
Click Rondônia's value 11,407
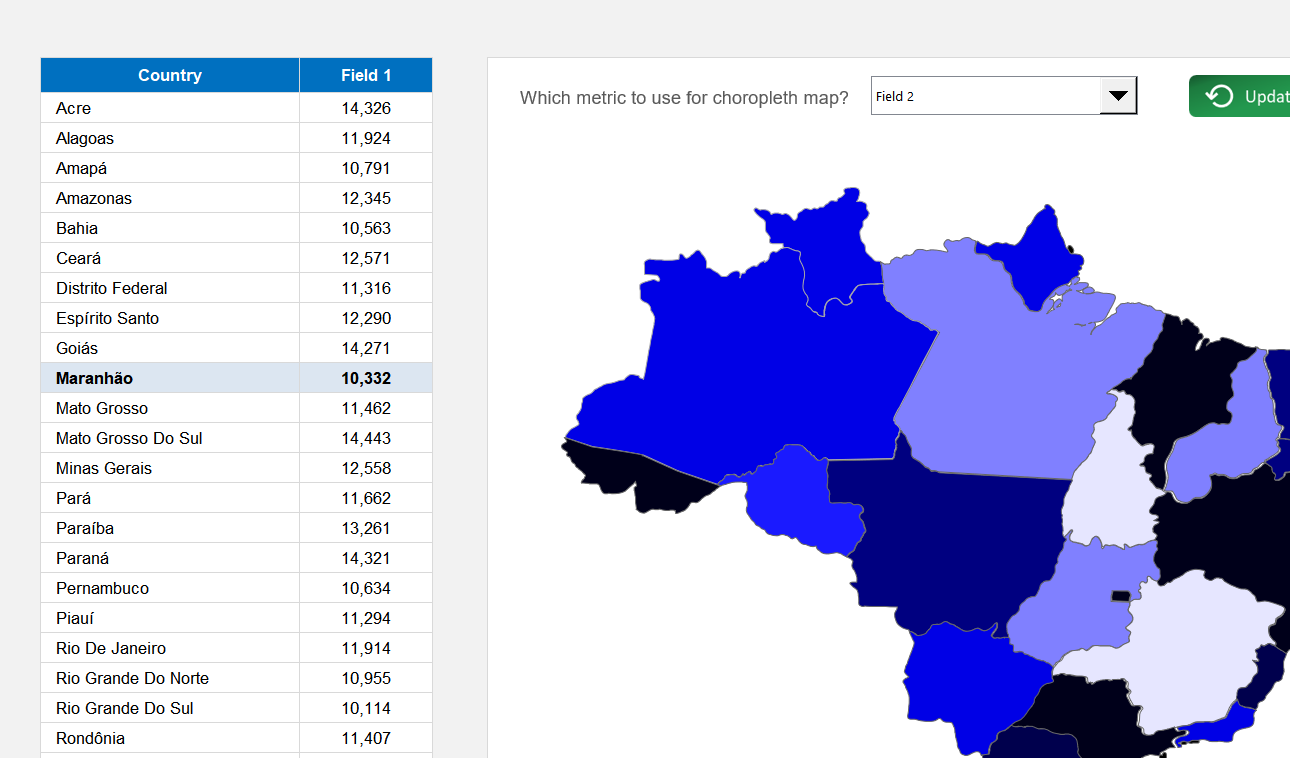[x=365, y=737]
